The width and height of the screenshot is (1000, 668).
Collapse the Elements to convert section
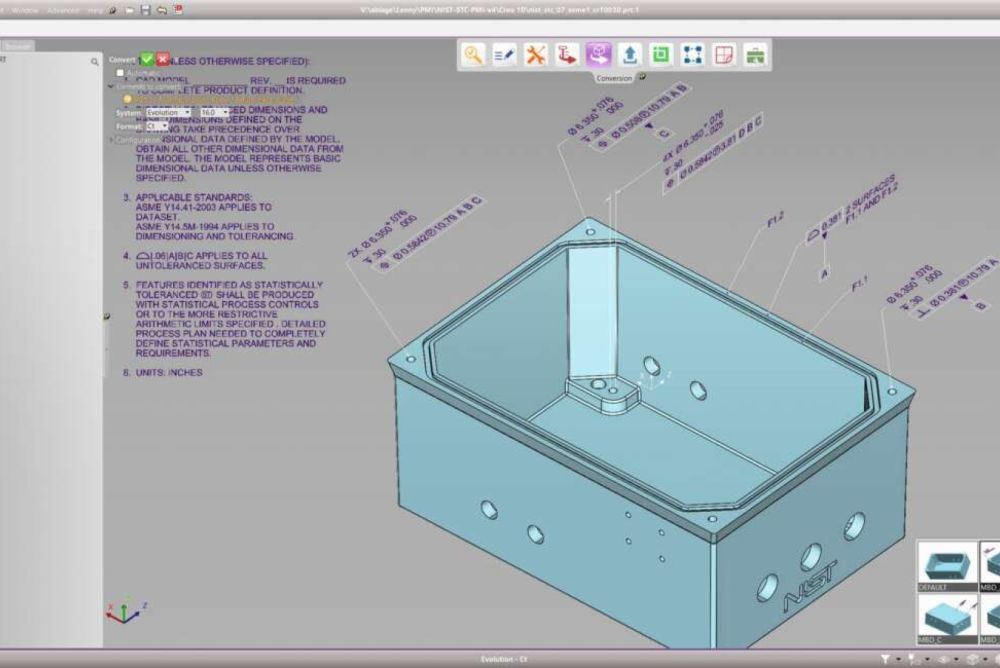(x=111, y=86)
